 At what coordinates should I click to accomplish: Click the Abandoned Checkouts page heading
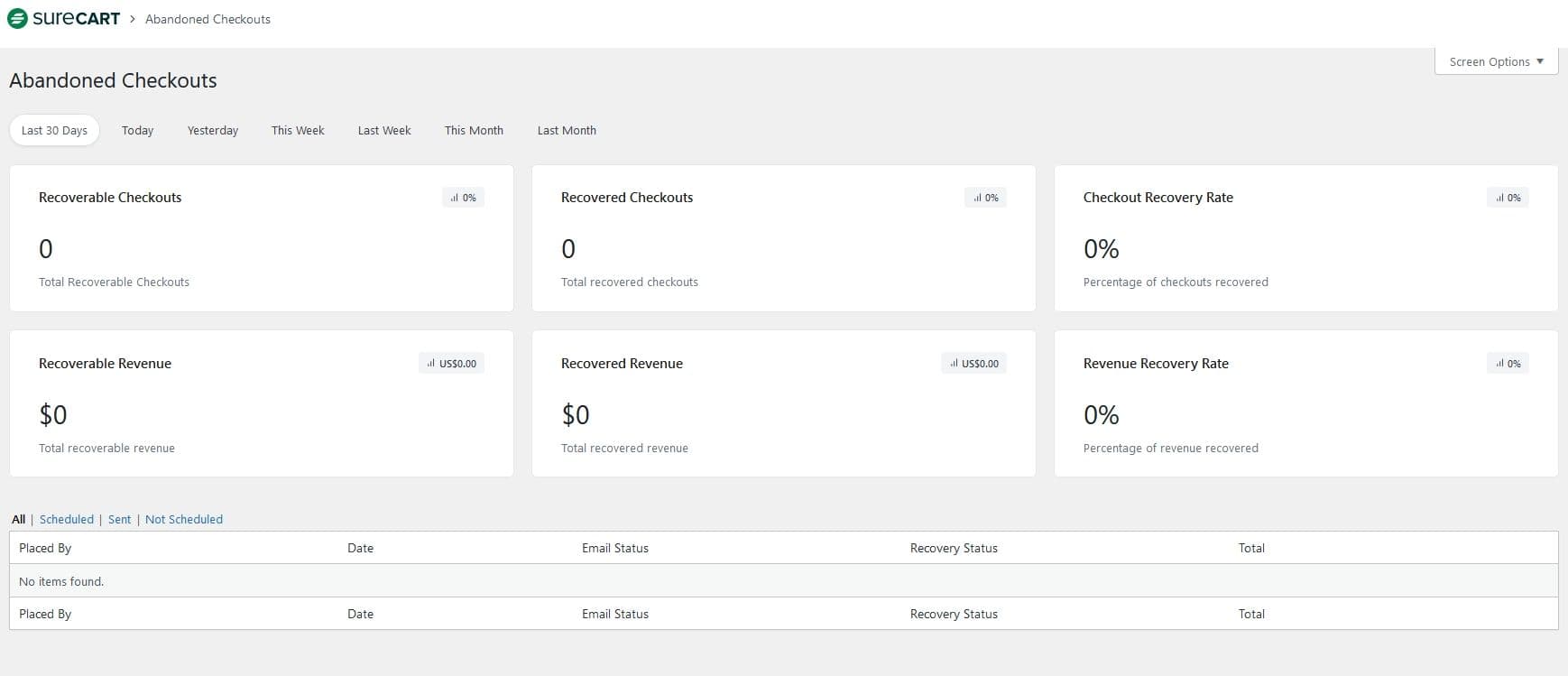pyautogui.click(x=113, y=80)
